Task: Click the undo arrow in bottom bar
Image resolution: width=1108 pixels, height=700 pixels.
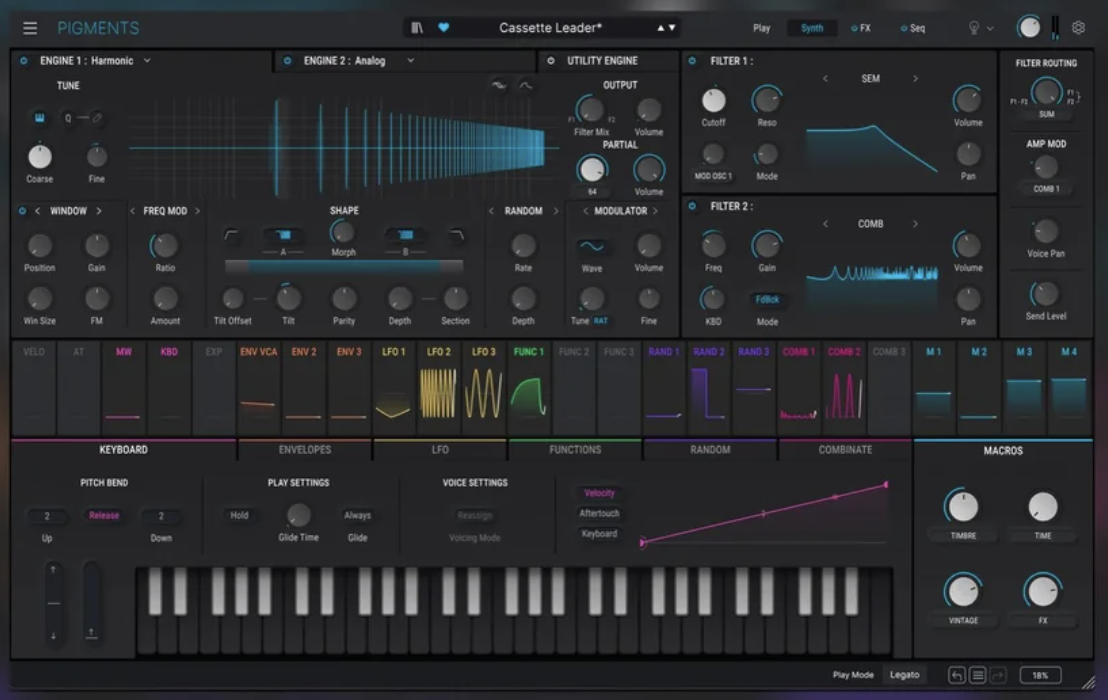Action: point(957,676)
